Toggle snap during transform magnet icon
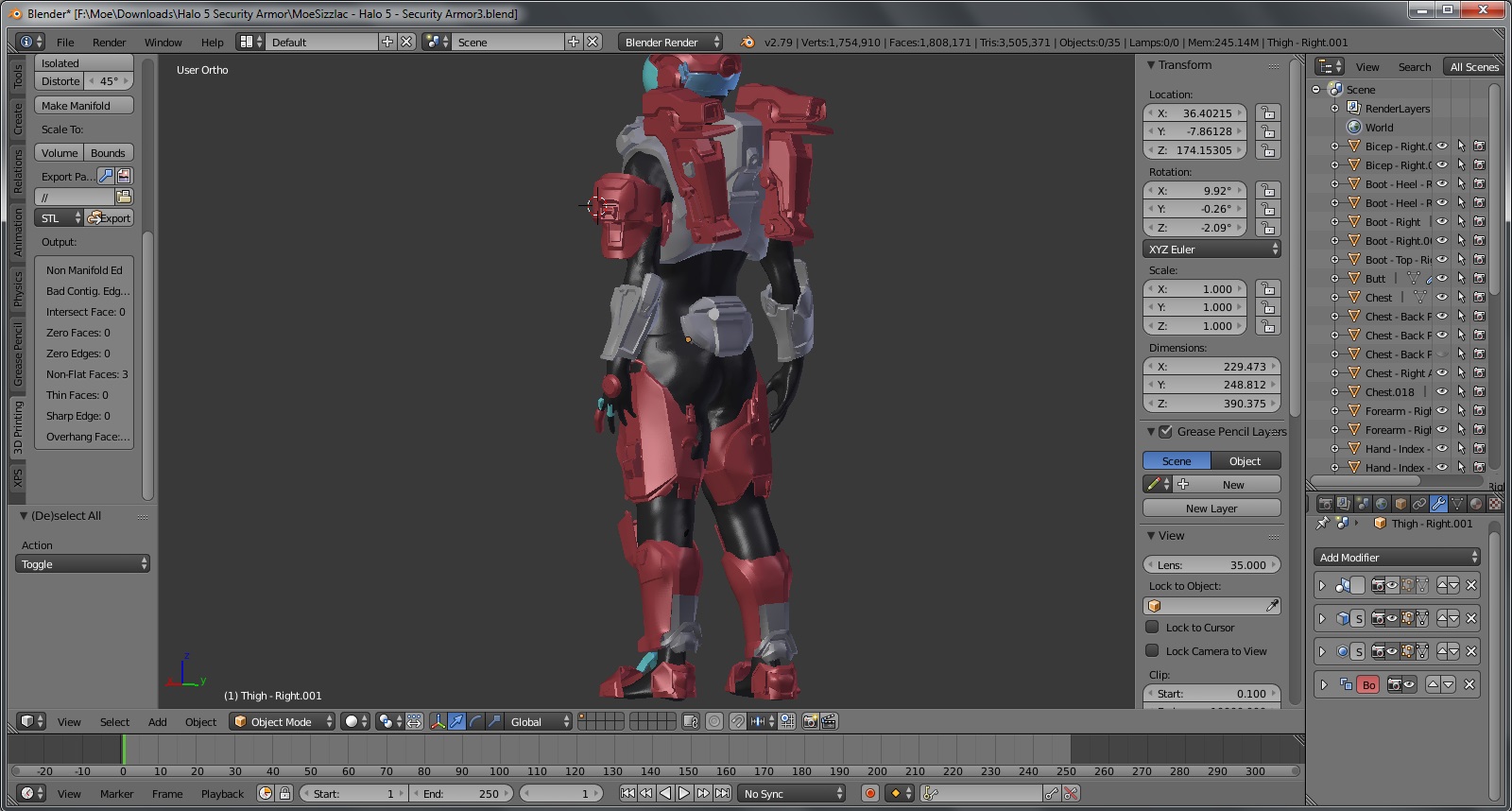Image resolution: width=1512 pixels, height=811 pixels. [737, 721]
